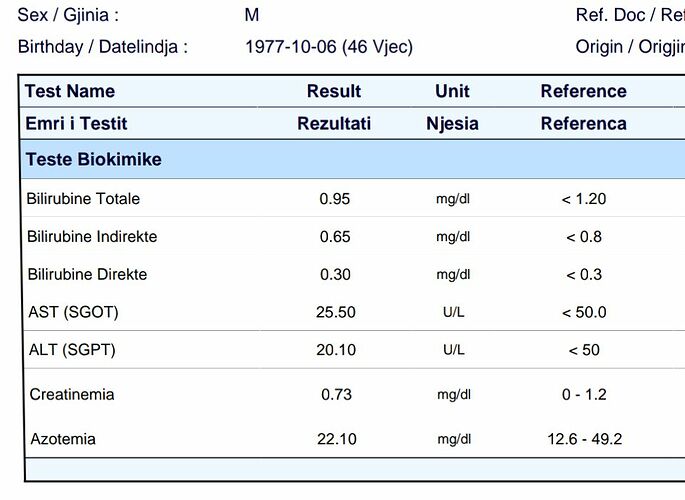This screenshot has height=500, width=685.
Task: Click the Reference column header
Action: (x=584, y=91)
